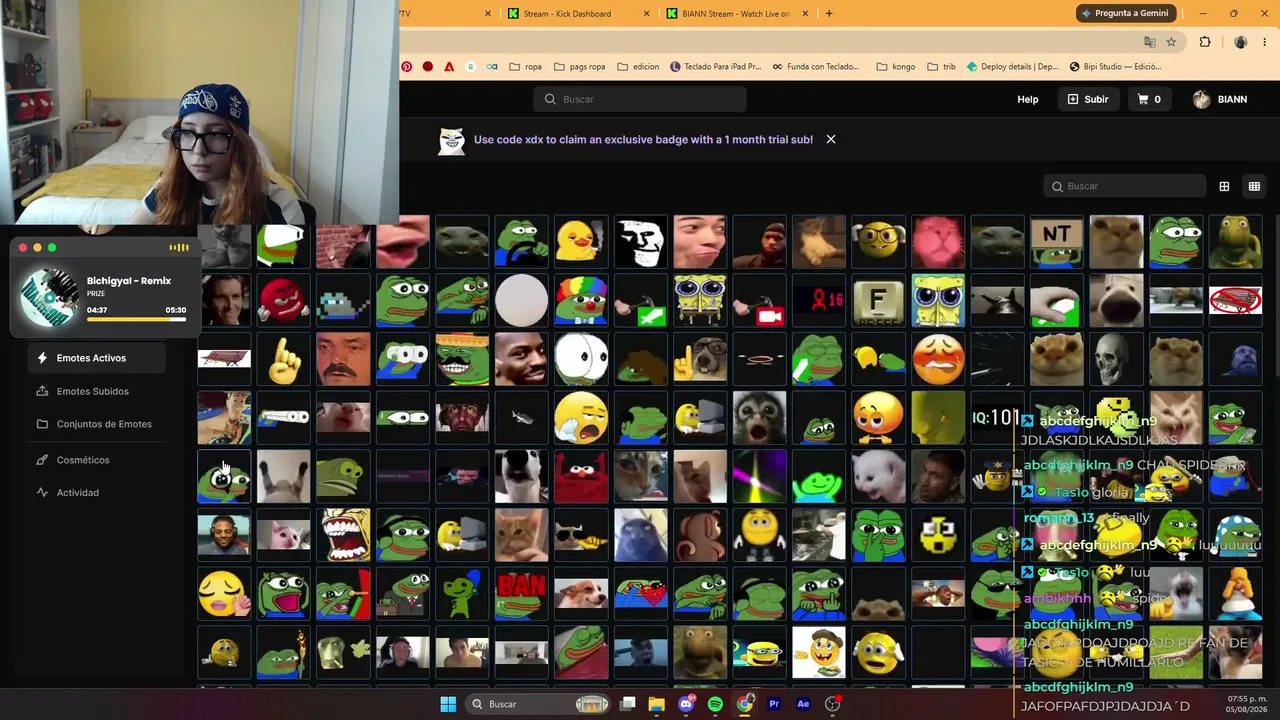Viewport: 1280px width, 720px height.
Task: Focus the emote filter Buscar field
Action: pyautogui.click(x=1125, y=186)
